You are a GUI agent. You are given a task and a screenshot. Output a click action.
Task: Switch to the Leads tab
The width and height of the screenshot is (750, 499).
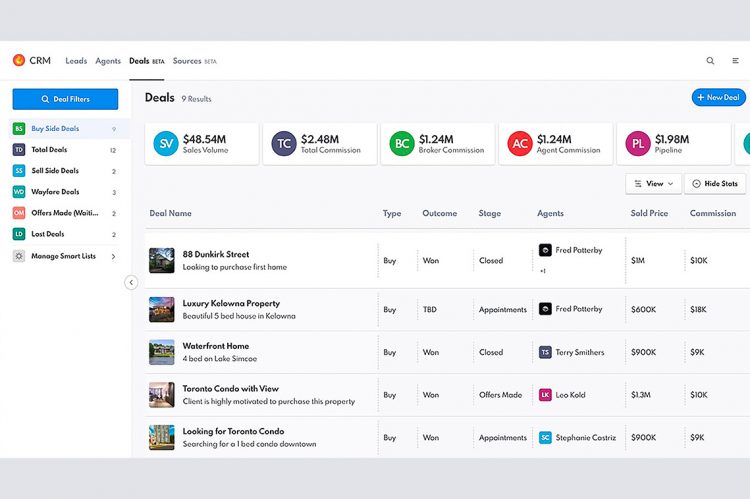(x=76, y=61)
